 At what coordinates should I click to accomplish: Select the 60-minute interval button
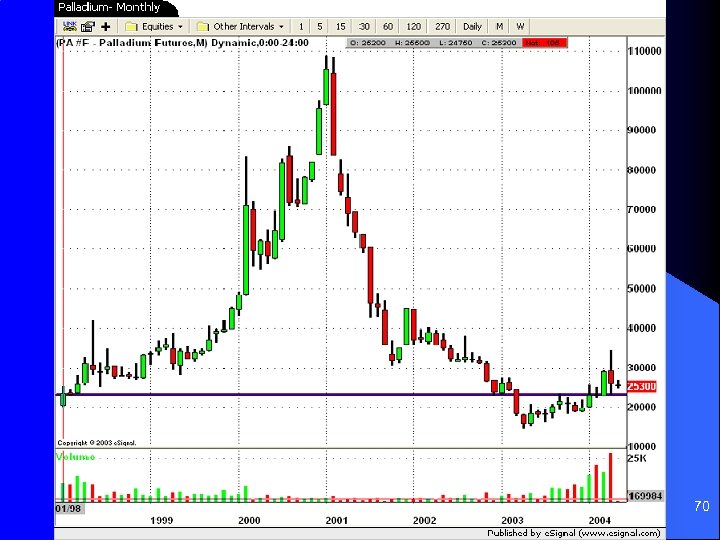click(x=388, y=27)
